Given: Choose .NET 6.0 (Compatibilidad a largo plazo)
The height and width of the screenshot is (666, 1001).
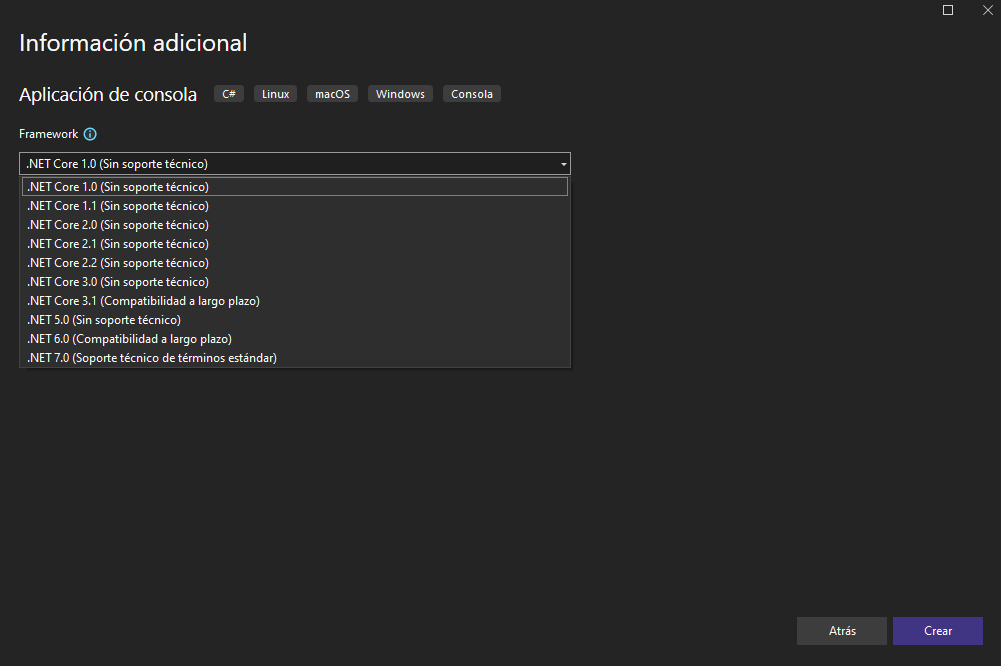Looking at the screenshot, I should [x=295, y=339].
